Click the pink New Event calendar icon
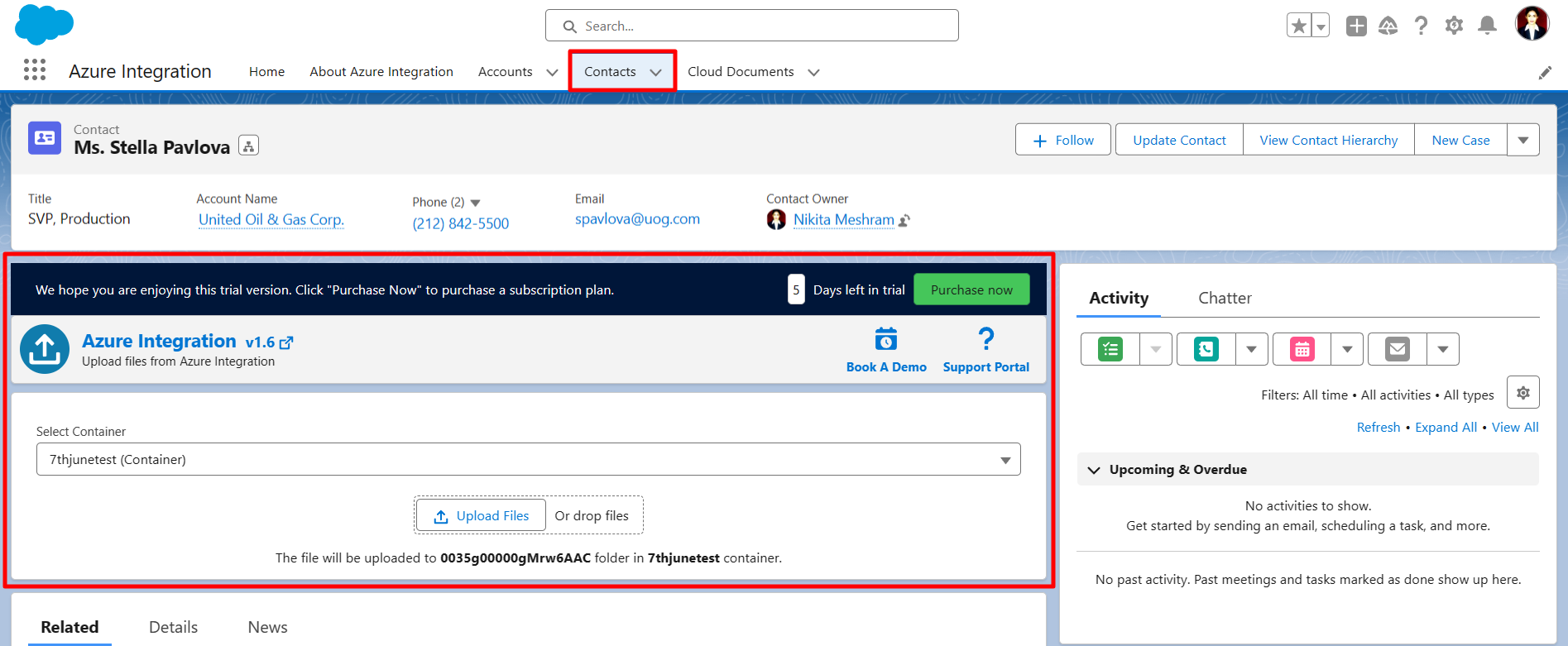Viewport: 1568px width, 646px height. point(1302,349)
